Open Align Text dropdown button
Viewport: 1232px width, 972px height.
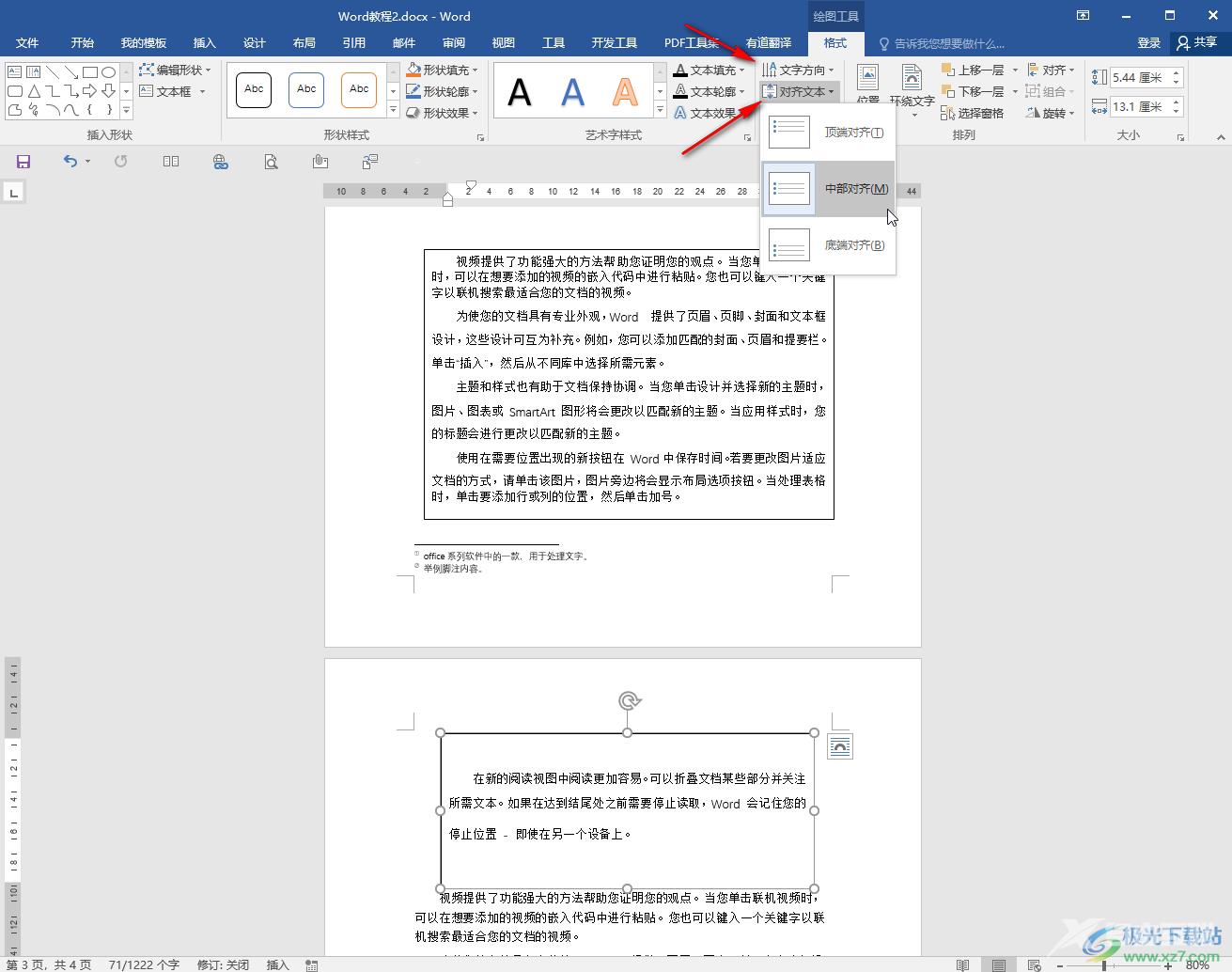pyautogui.click(x=798, y=91)
